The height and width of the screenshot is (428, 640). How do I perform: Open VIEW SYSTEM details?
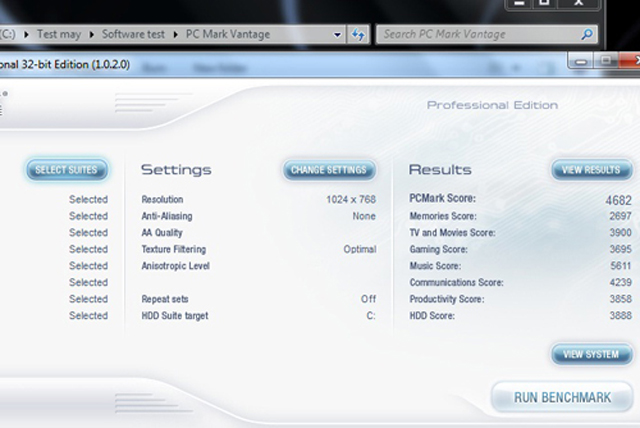point(591,354)
